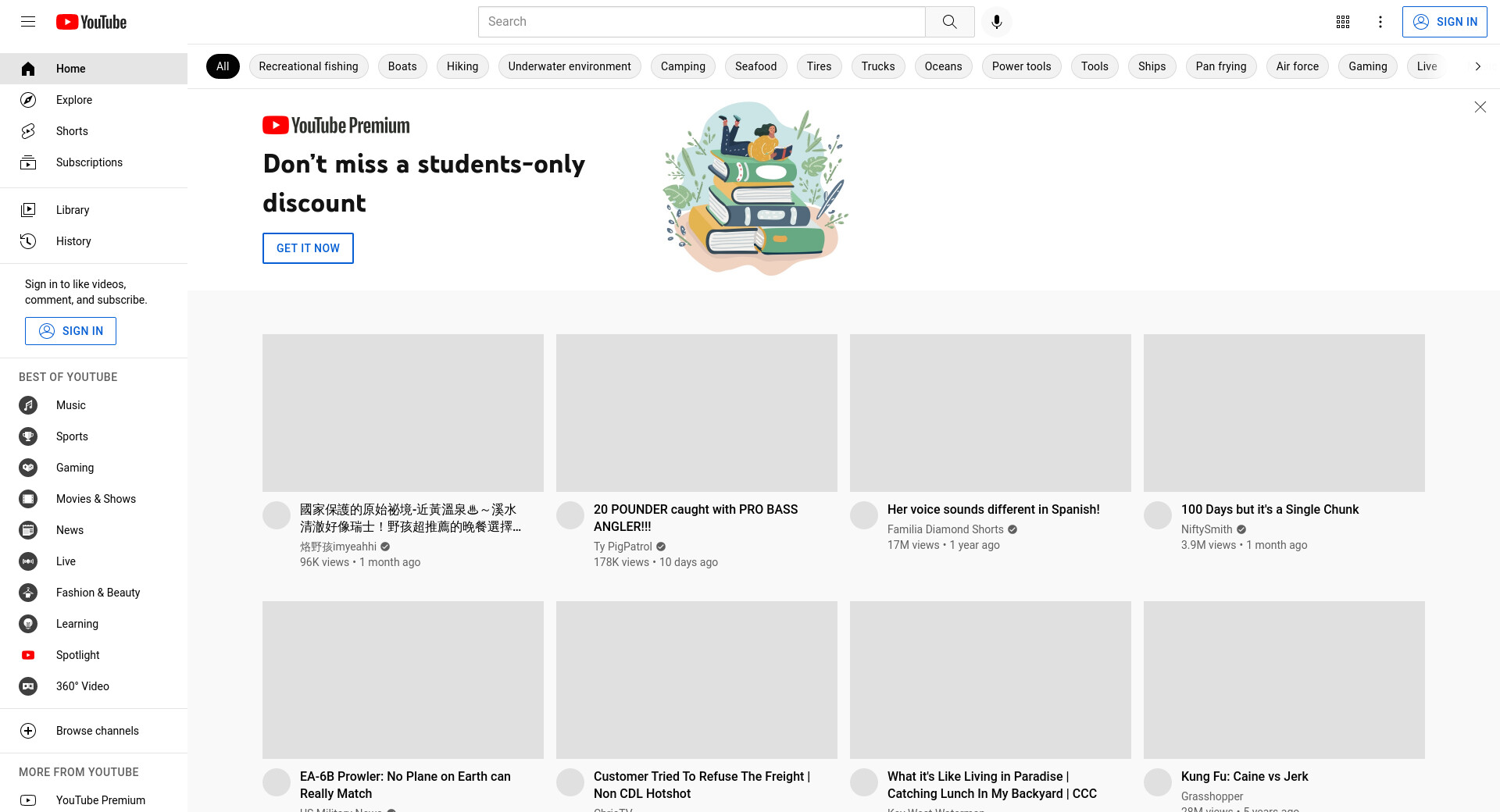The image size is (1500, 812).
Task: Open the NiftySmith channel link
Action: tap(1206, 529)
